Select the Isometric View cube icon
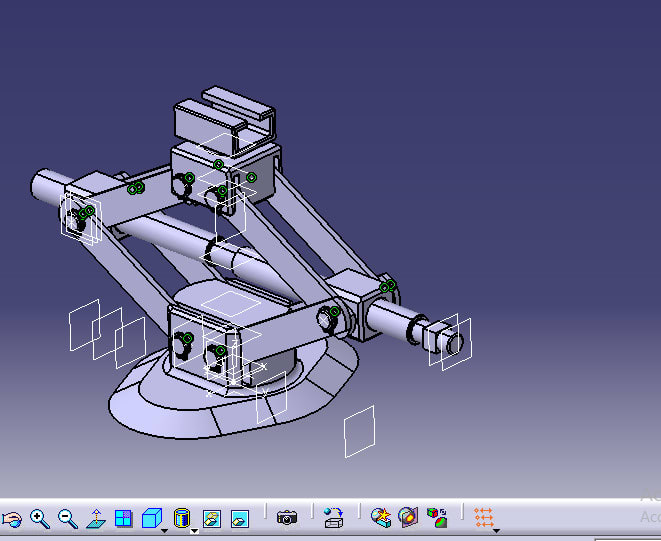 click(150, 518)
